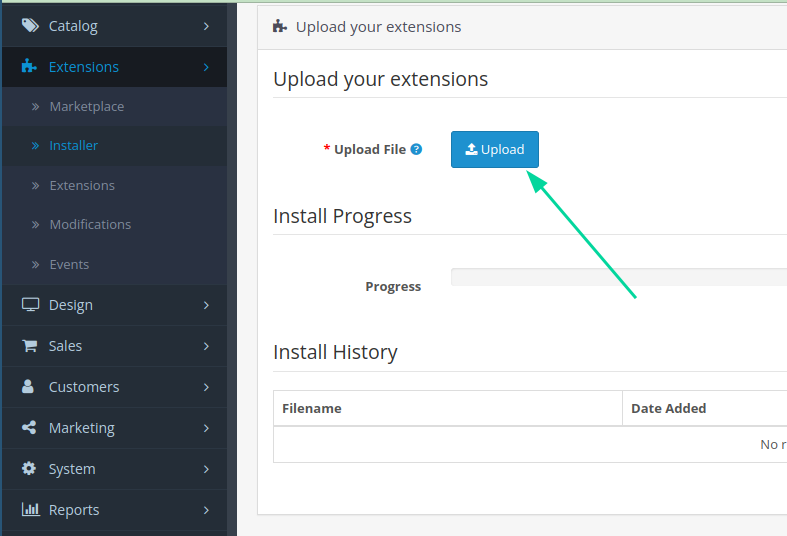Click the Extensions puzzle piece icon
Screen dimensions: 787x536
pyautogui.click(x=30, y=67)
